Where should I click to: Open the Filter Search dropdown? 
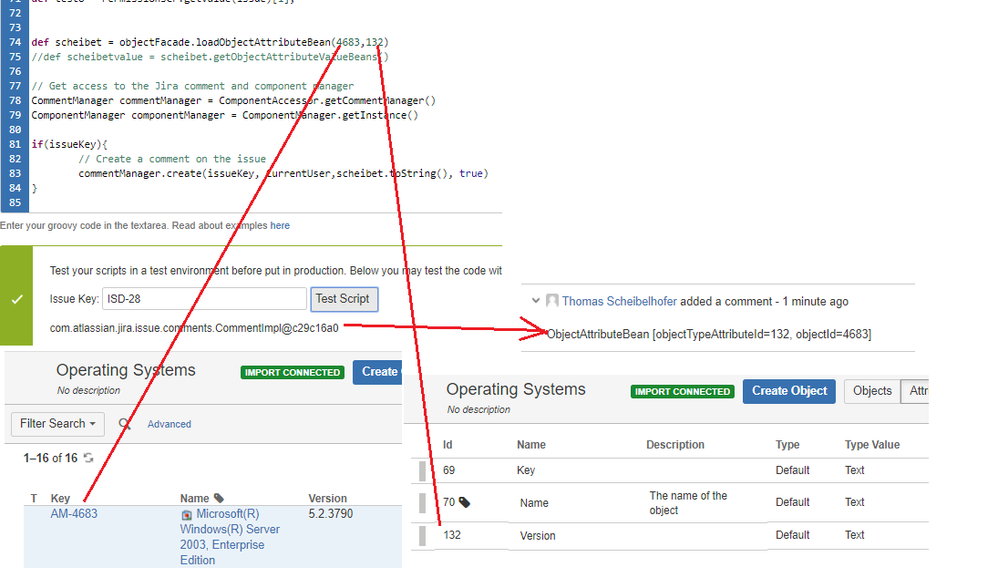pos(58,424)
